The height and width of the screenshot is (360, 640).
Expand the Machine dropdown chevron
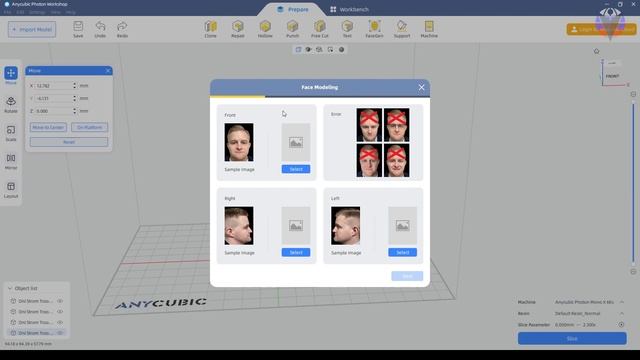622,302
